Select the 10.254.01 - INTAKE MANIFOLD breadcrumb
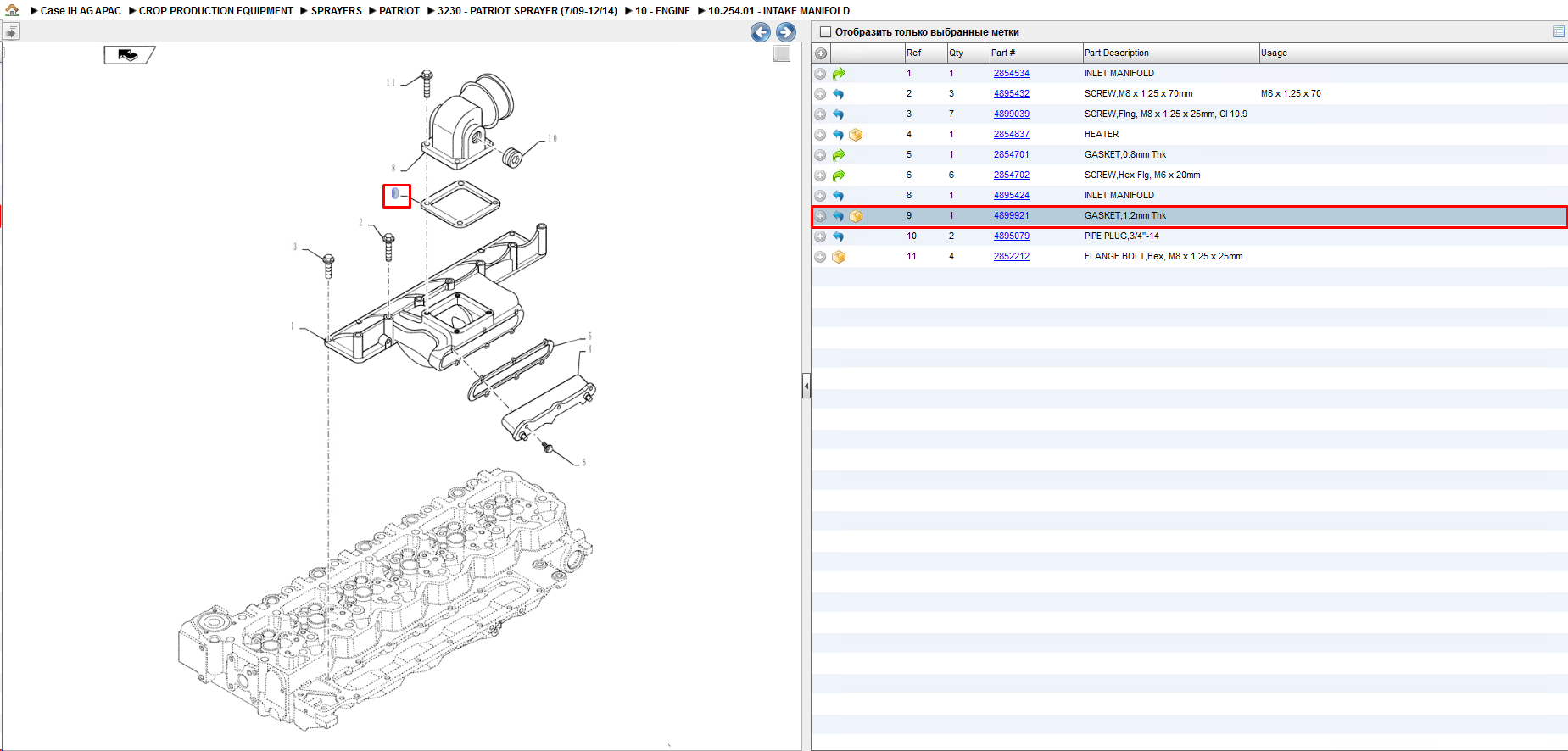 [778, 11]
